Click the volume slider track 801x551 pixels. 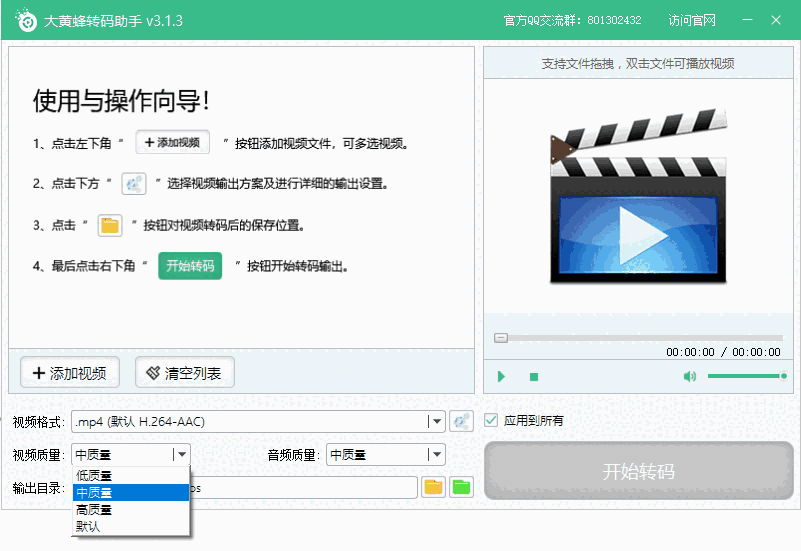click(x=745, y=376)
